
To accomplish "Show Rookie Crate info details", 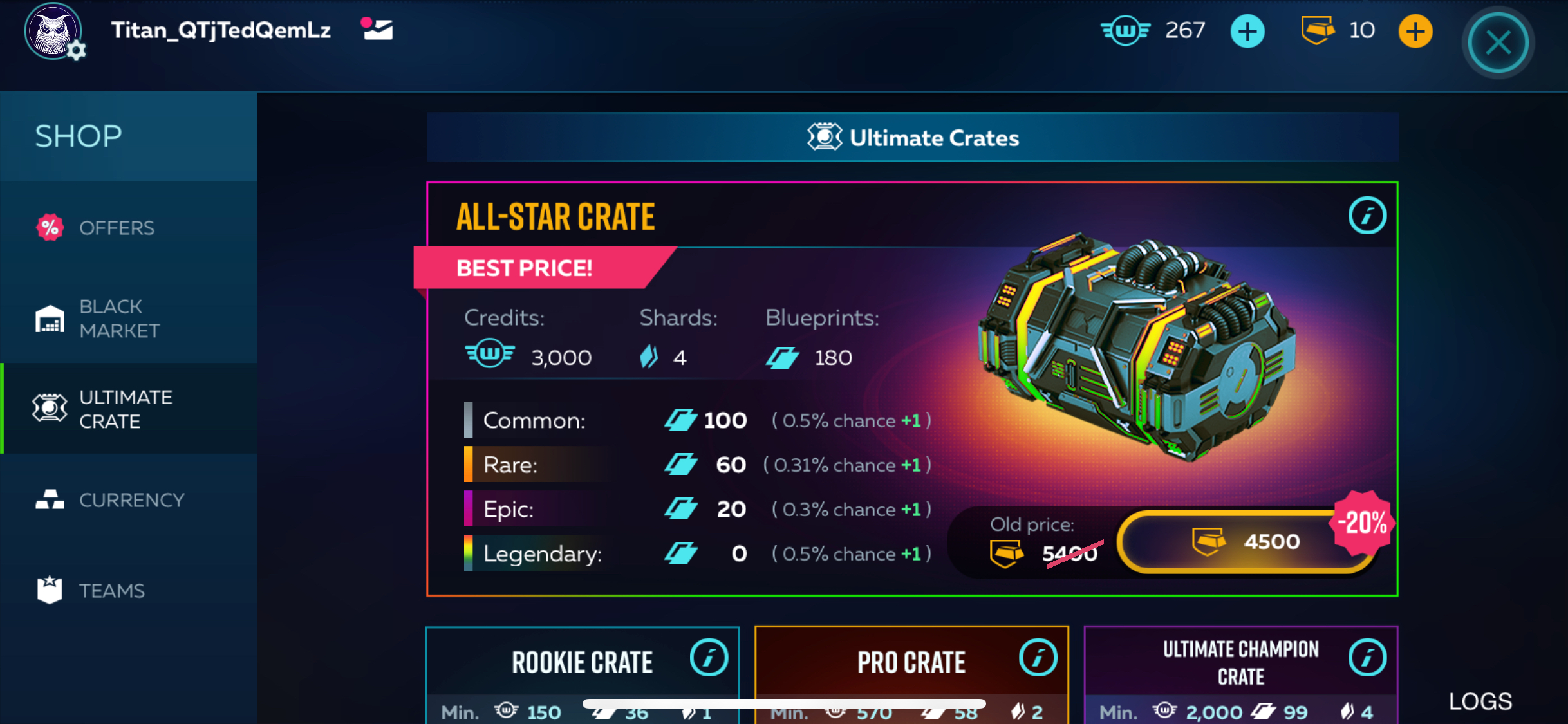I will tap(709, 657).
